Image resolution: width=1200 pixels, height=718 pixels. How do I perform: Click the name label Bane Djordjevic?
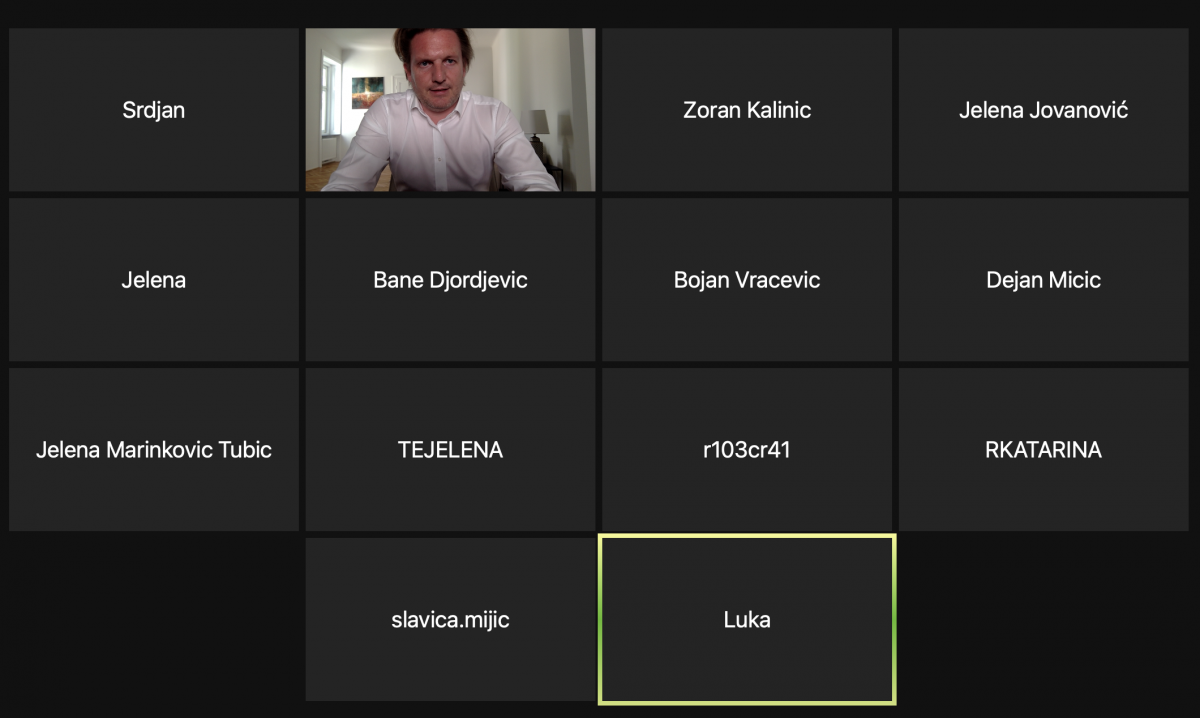450,280
